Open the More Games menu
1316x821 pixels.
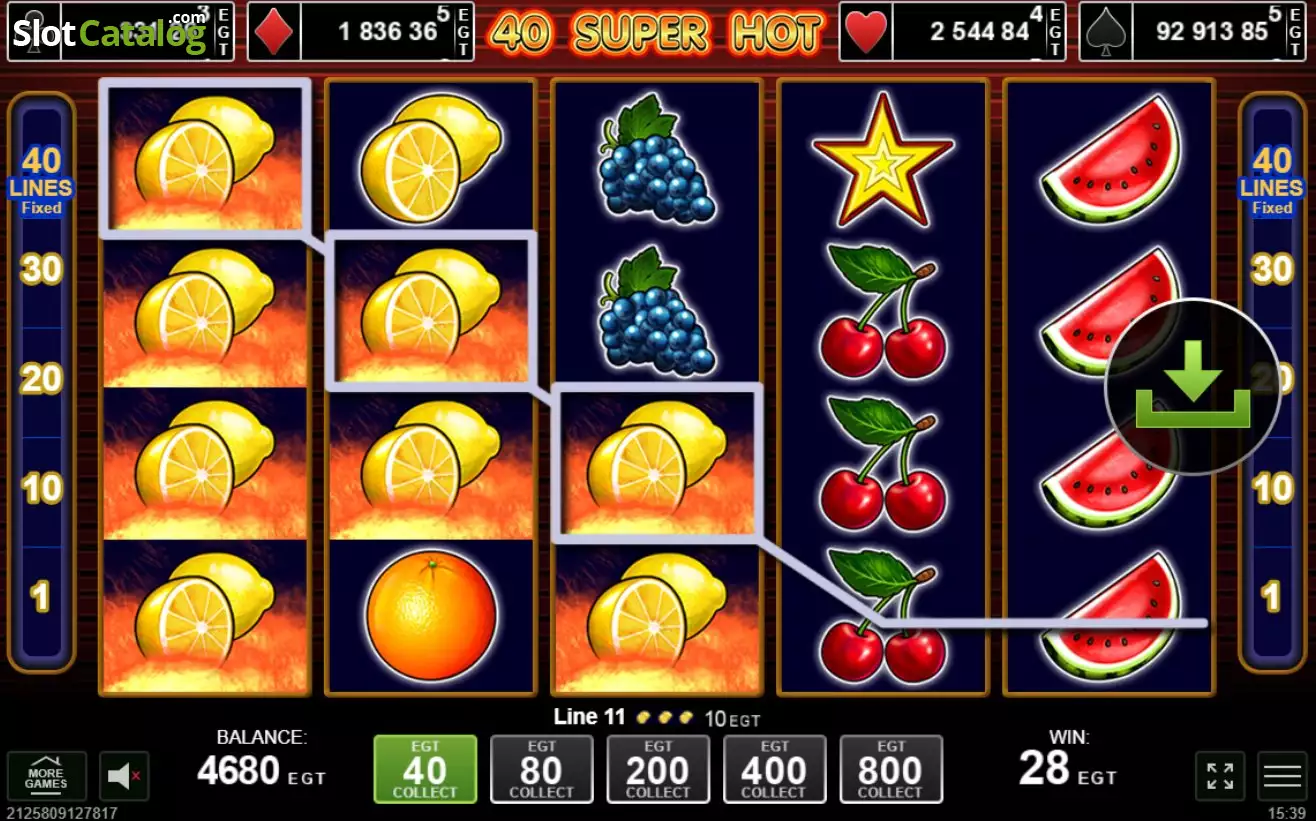[46, 776]
